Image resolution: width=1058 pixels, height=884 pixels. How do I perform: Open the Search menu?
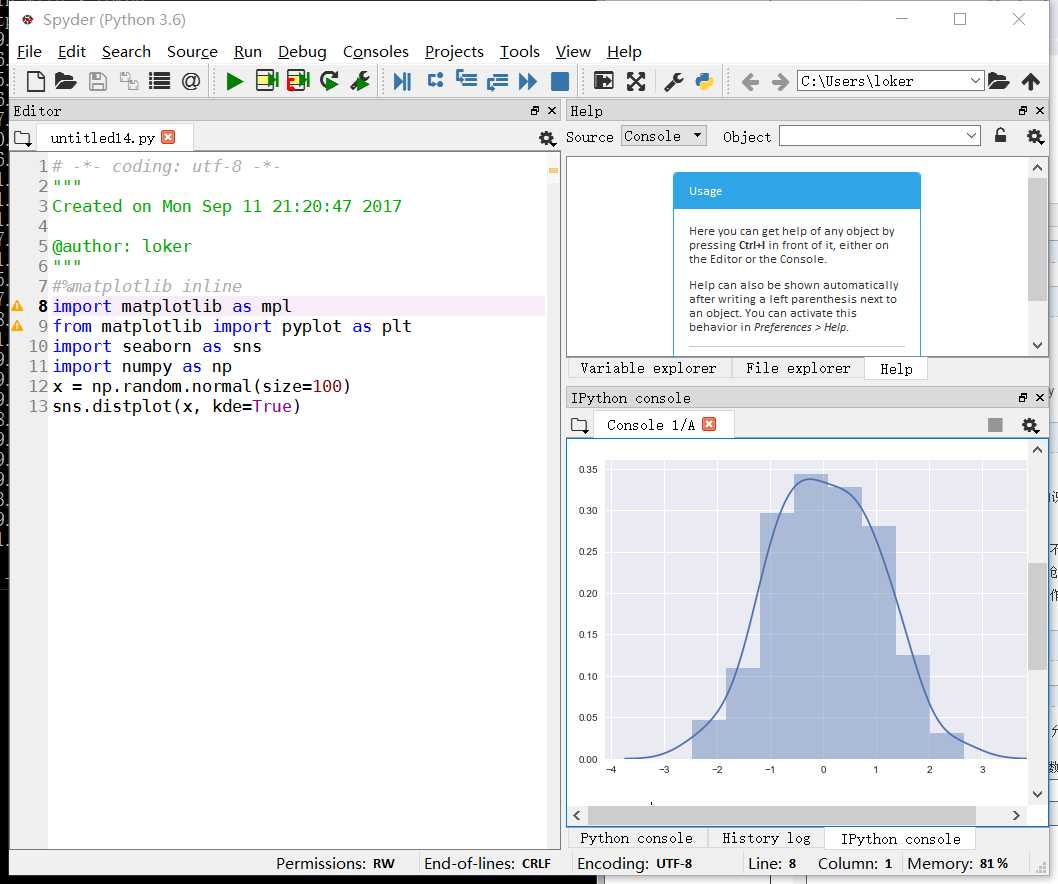126,52
